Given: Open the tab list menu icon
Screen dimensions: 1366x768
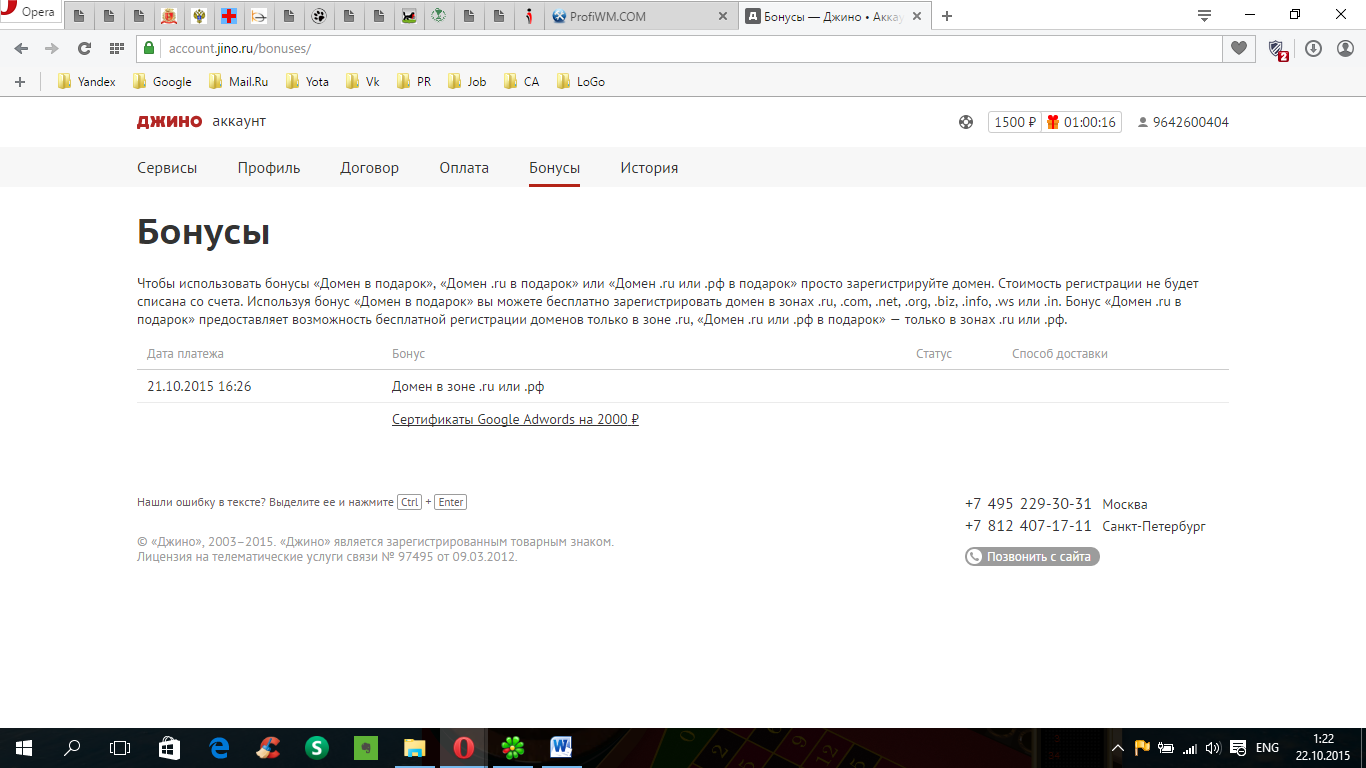Looking at the screenshot, I should pyautogui.click(x=1204, y=15).
